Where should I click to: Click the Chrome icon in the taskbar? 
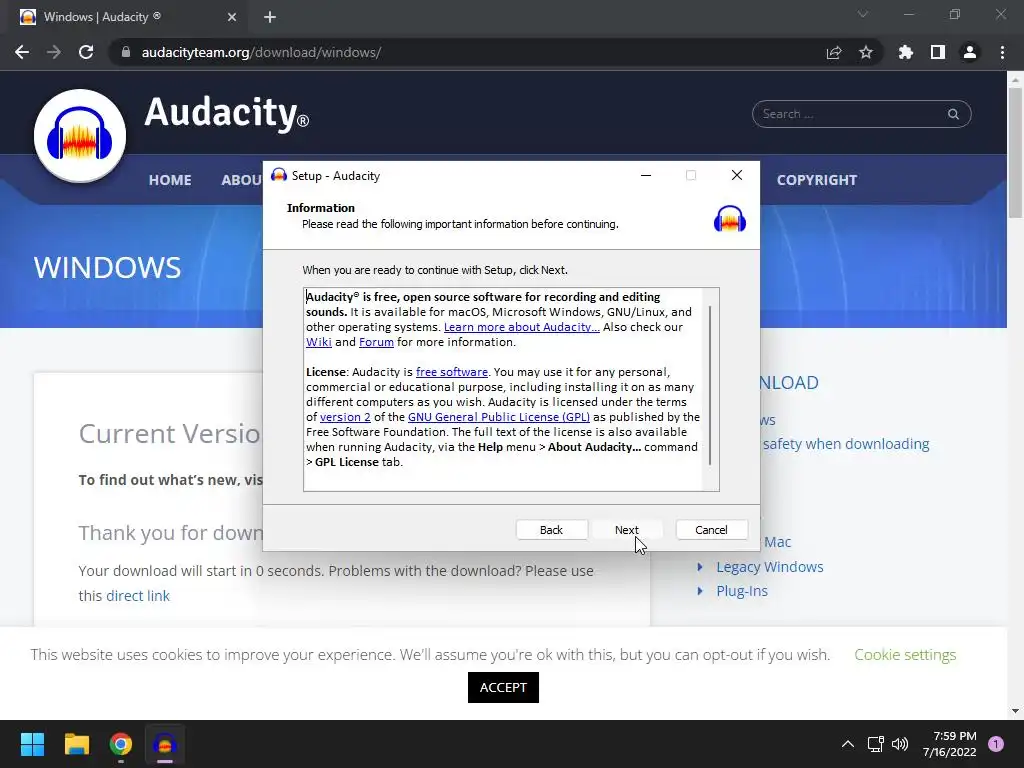[x=121, y=744]
